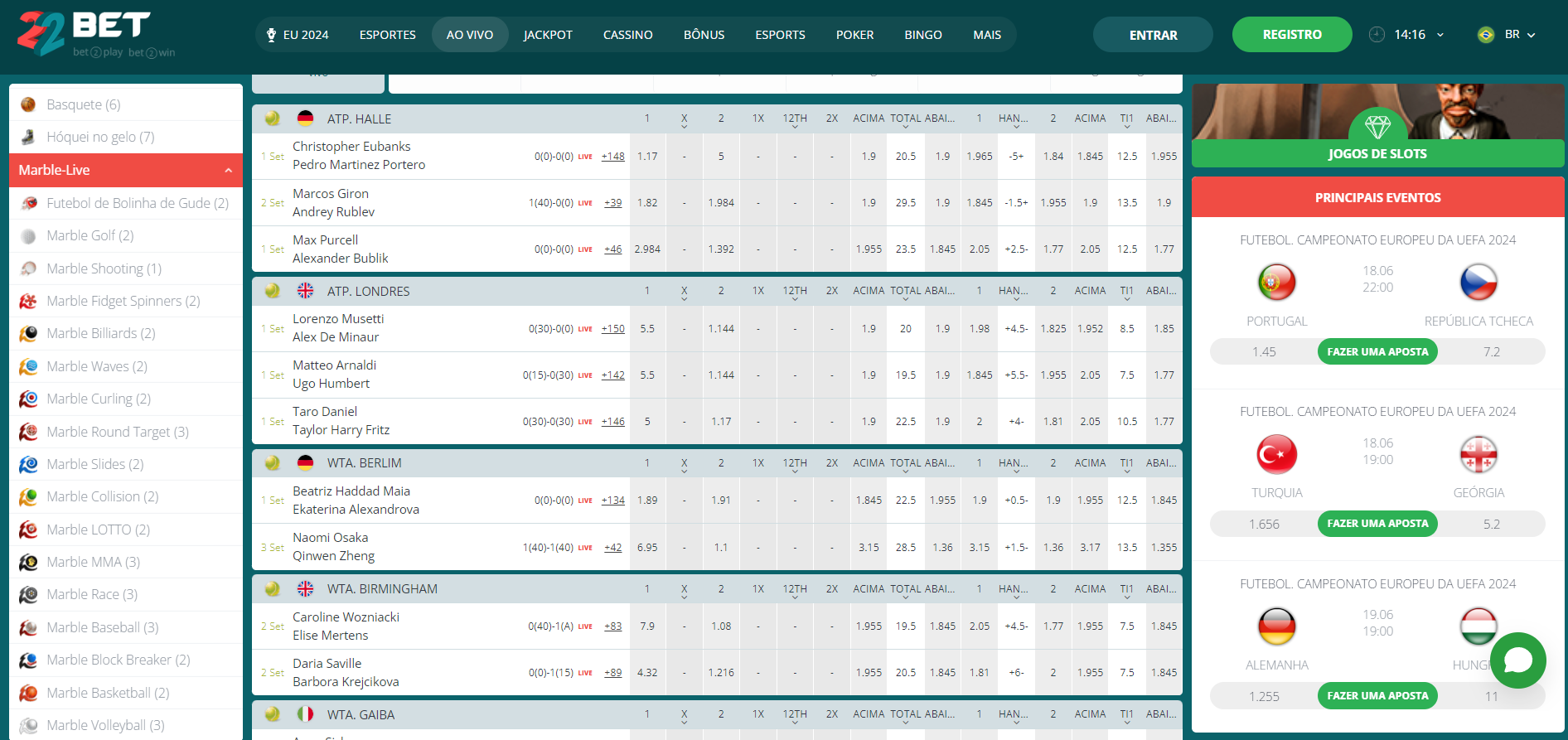Open Marble Race icon
The image size is (1568, 740).
click(x=28, y=594)
